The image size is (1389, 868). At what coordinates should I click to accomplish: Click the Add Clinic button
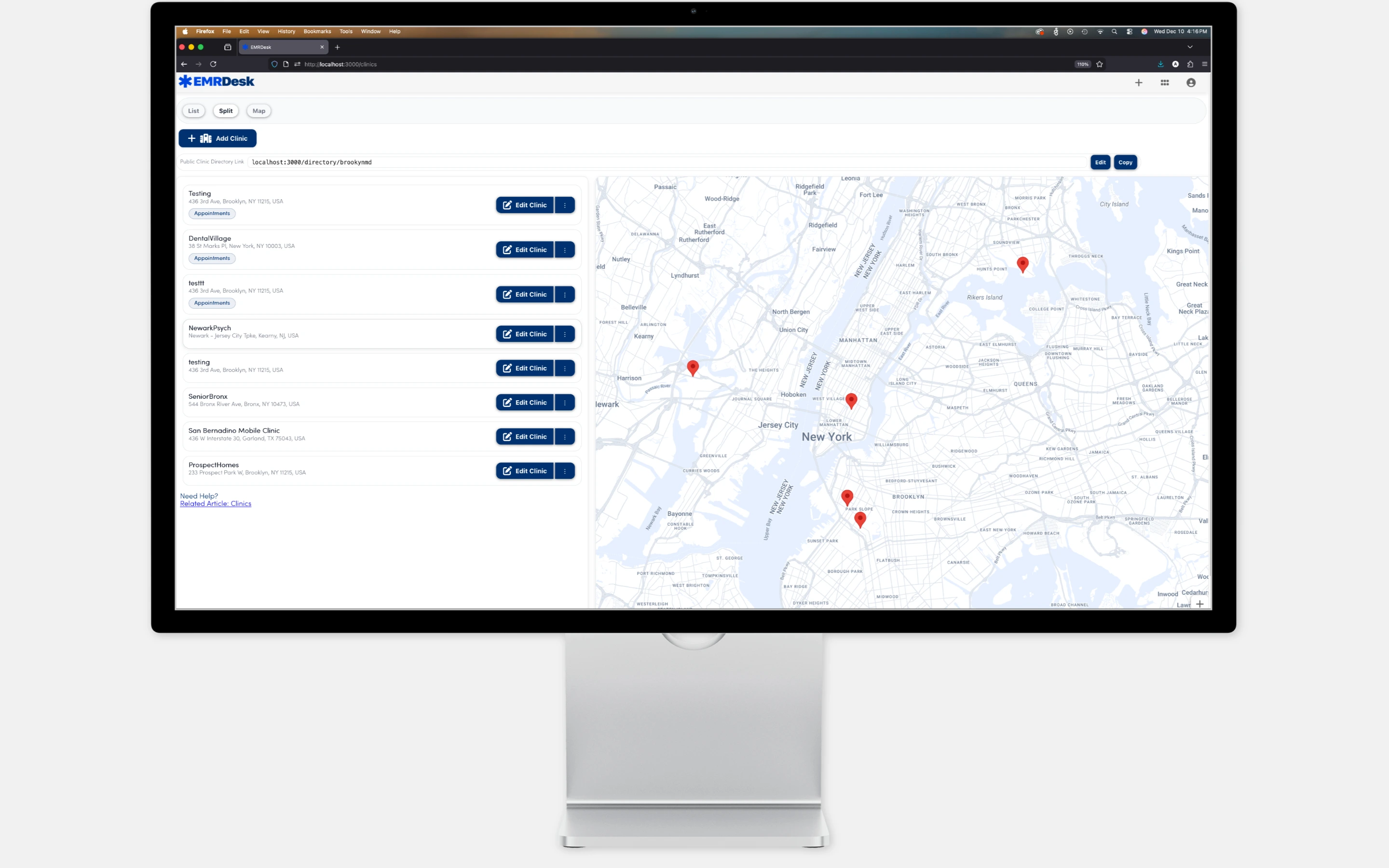(x=218, y=138)
